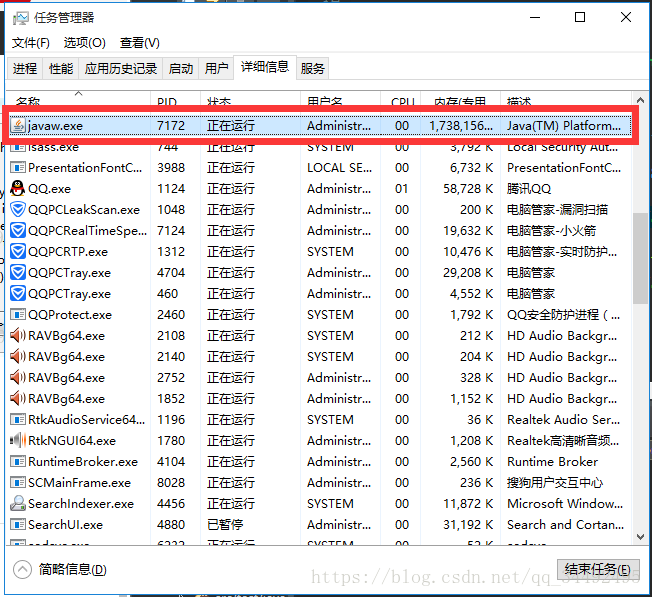652x597 pixels.
Task: Click the 31,192 K memory value
Action: coord(468,525)
